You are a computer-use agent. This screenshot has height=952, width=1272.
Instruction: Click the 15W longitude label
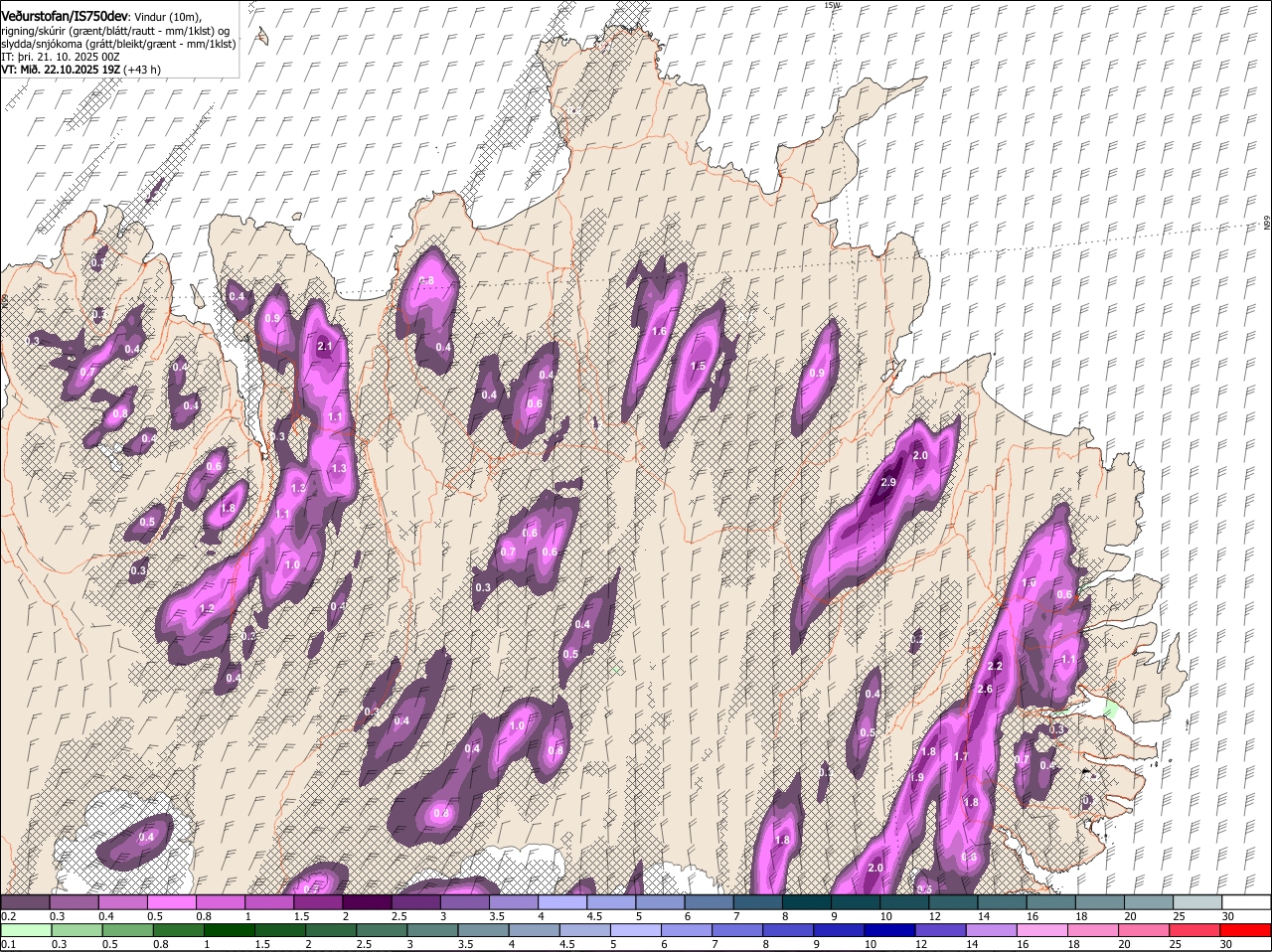coord(833,5)
